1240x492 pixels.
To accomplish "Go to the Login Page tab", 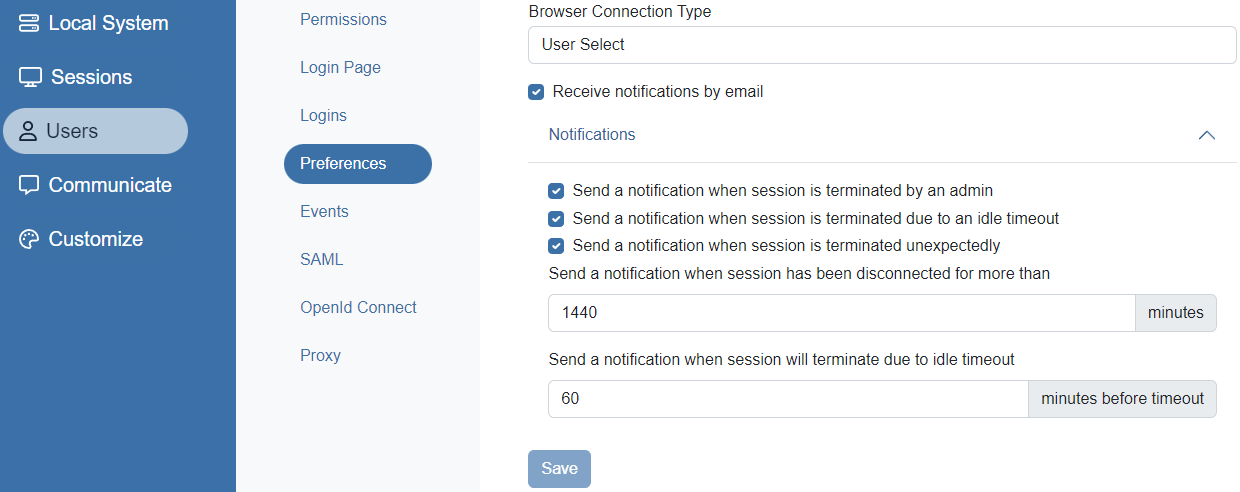I will [340, 68].
